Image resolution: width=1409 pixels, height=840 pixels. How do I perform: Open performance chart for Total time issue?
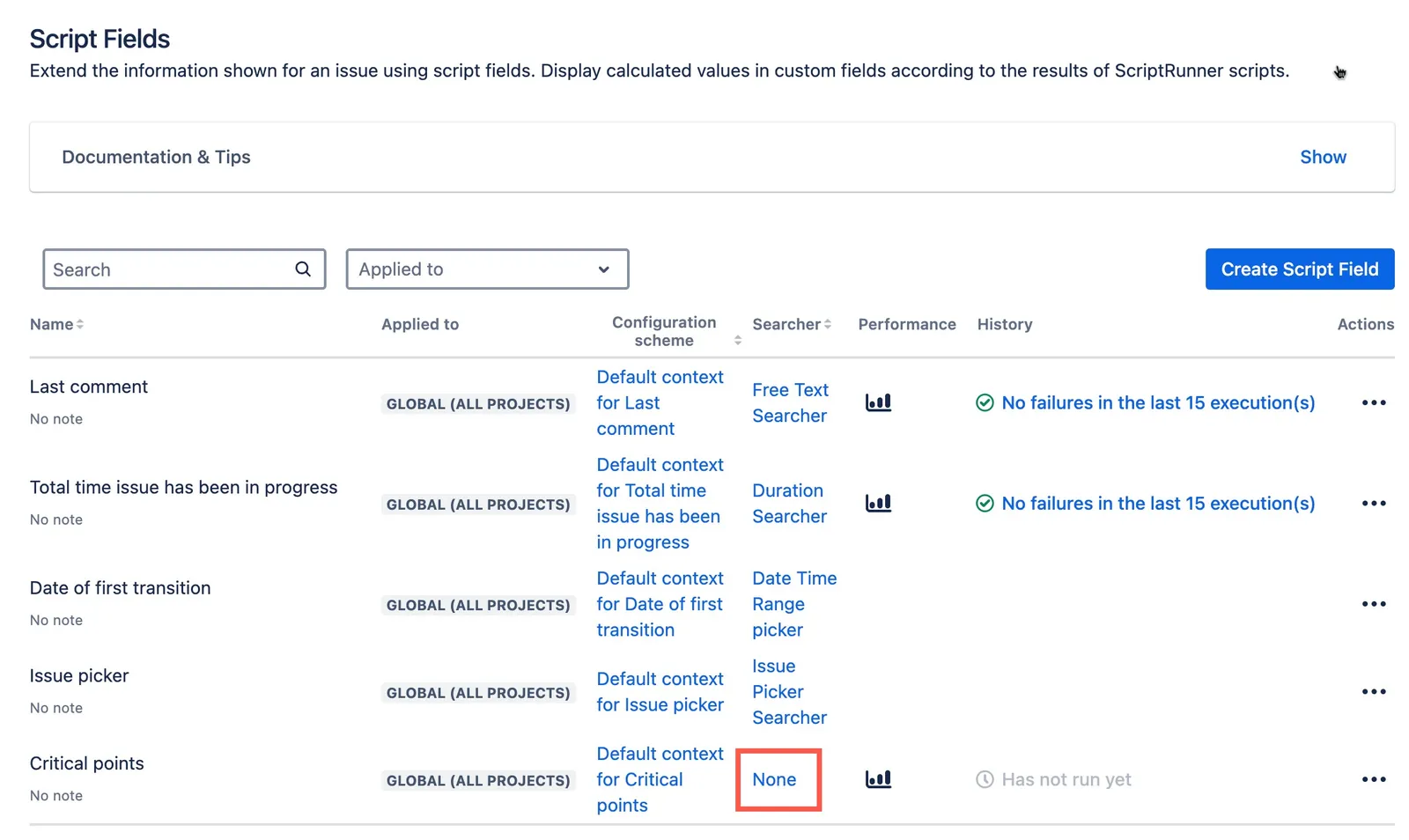(x=878, y=503)
